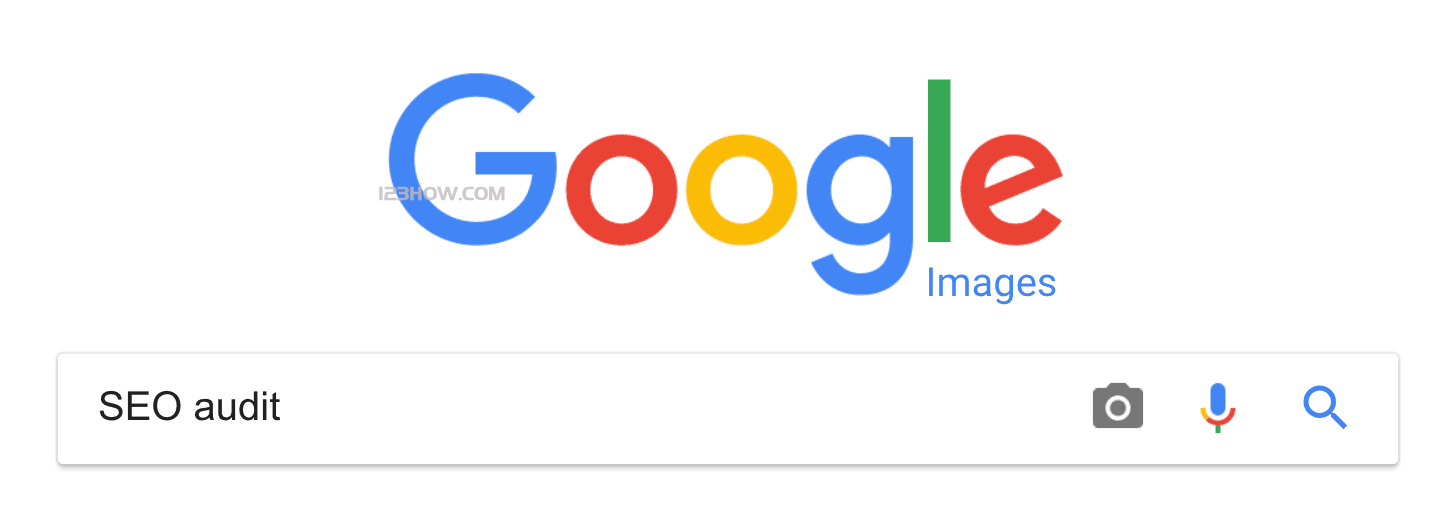Click the ".COM" part of the watermark

[x=481, y=195]
